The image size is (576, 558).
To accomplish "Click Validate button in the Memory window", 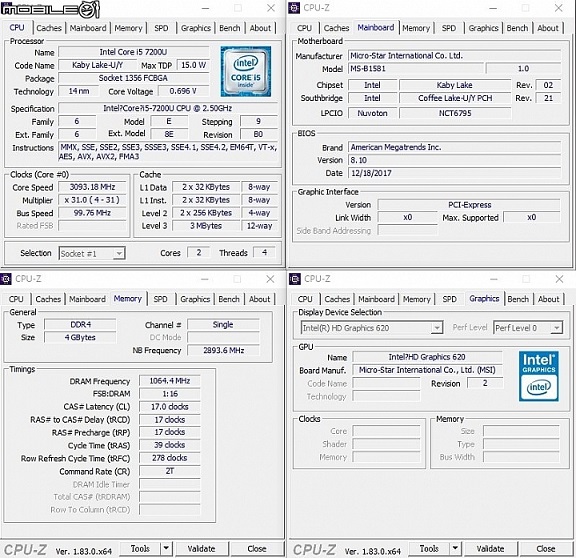I will pos(201,548).
